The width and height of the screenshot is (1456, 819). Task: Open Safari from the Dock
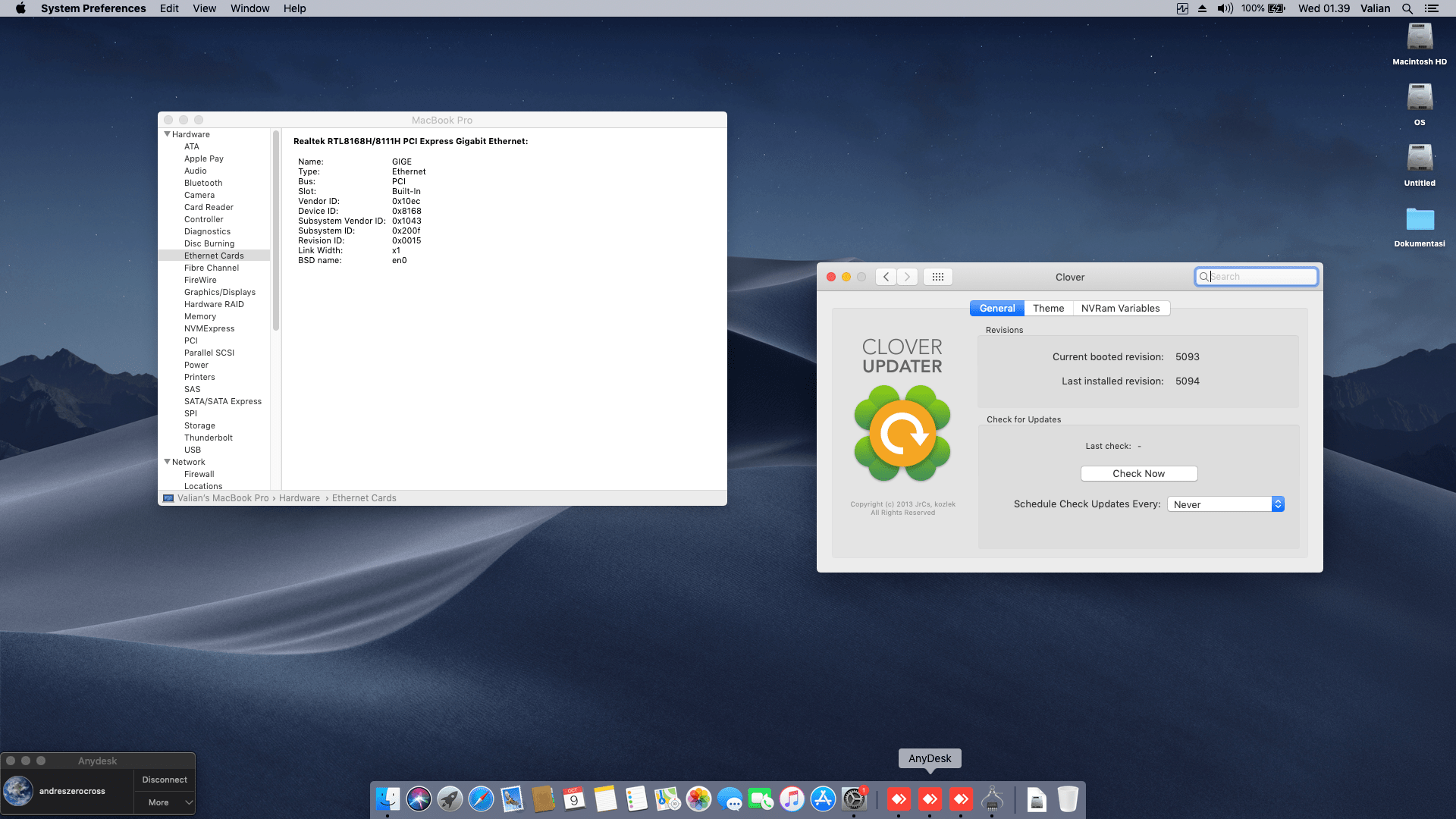[x=481, y=799]
